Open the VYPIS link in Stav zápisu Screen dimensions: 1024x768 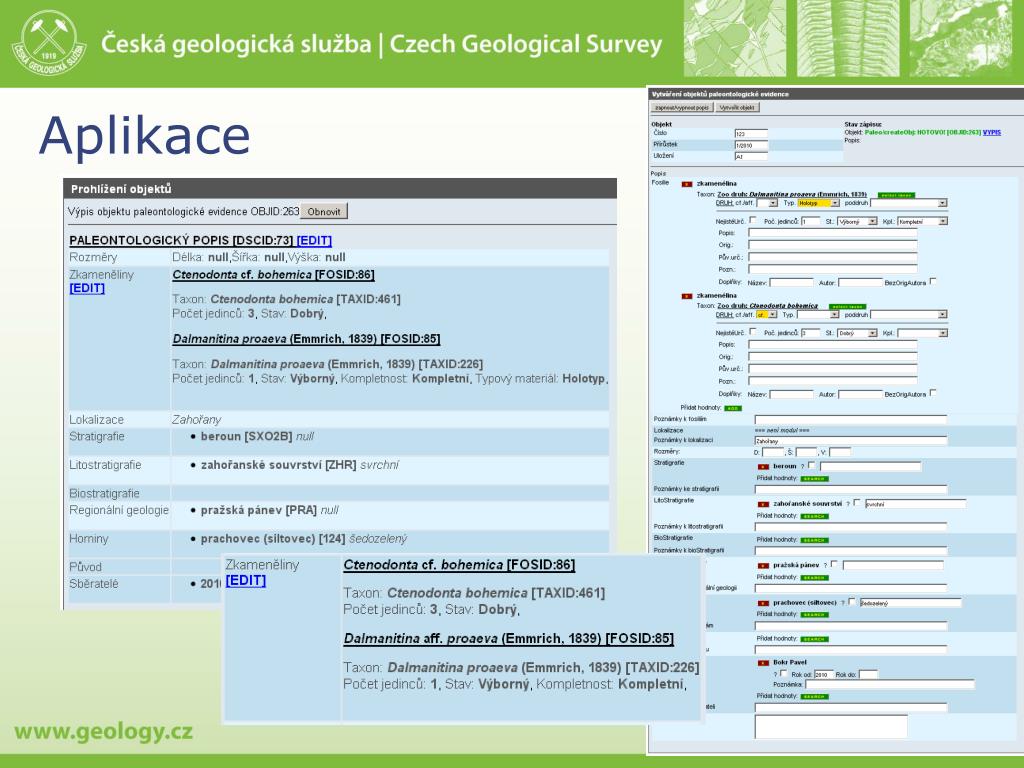[x=991, y=132]
